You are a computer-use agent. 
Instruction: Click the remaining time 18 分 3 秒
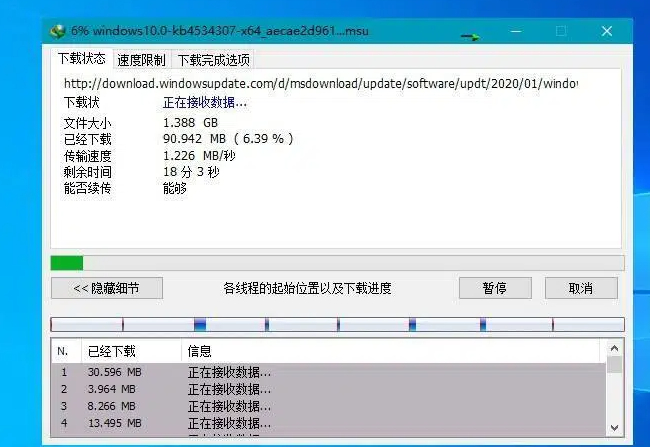[191, 172]
